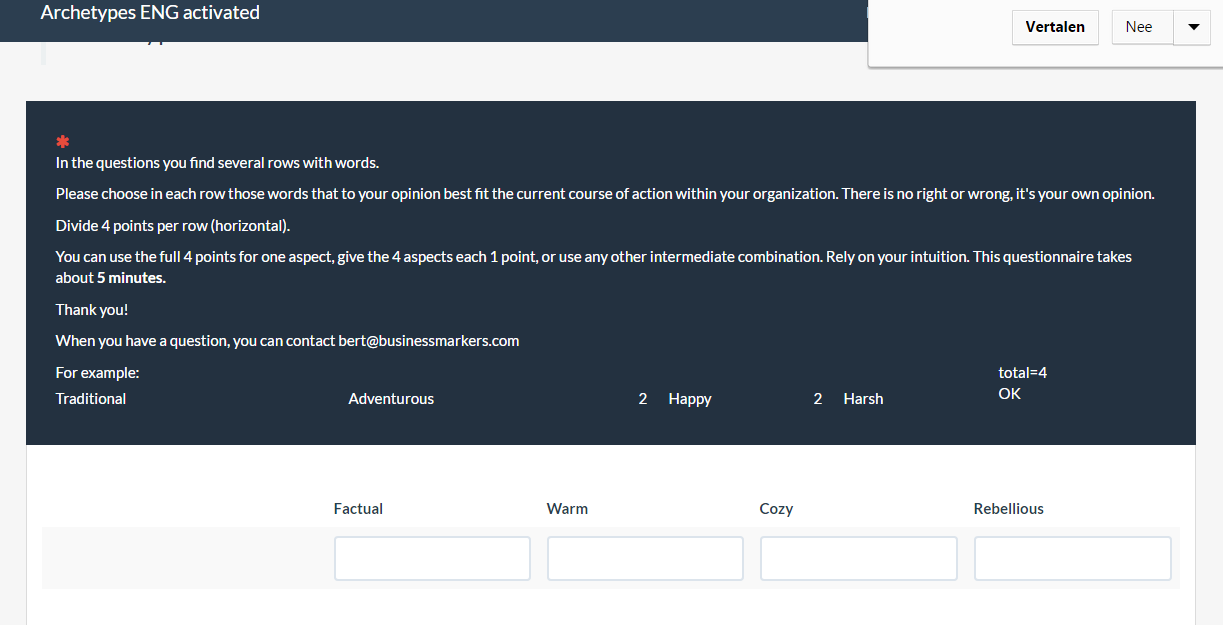Click the Archetypes ENG activated title
This screenshot has width=1223, height=625.
click(x=150, y=13)
